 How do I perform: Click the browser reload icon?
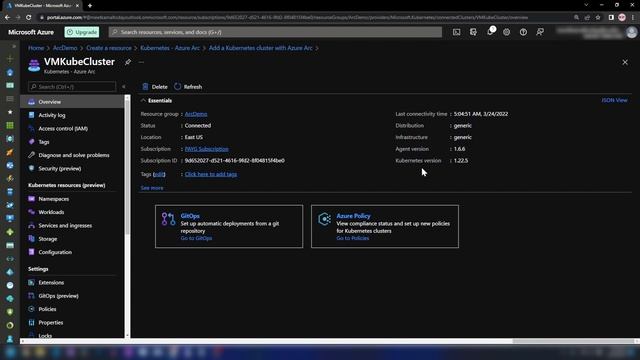pos(28,17)
